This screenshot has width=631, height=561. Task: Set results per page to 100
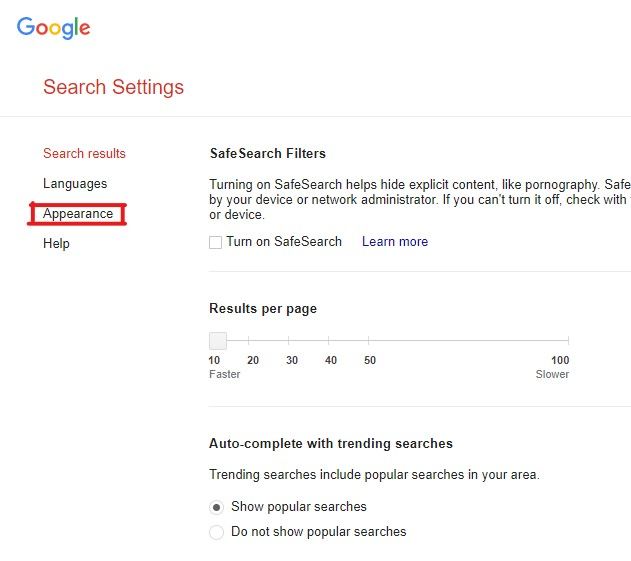568,341
